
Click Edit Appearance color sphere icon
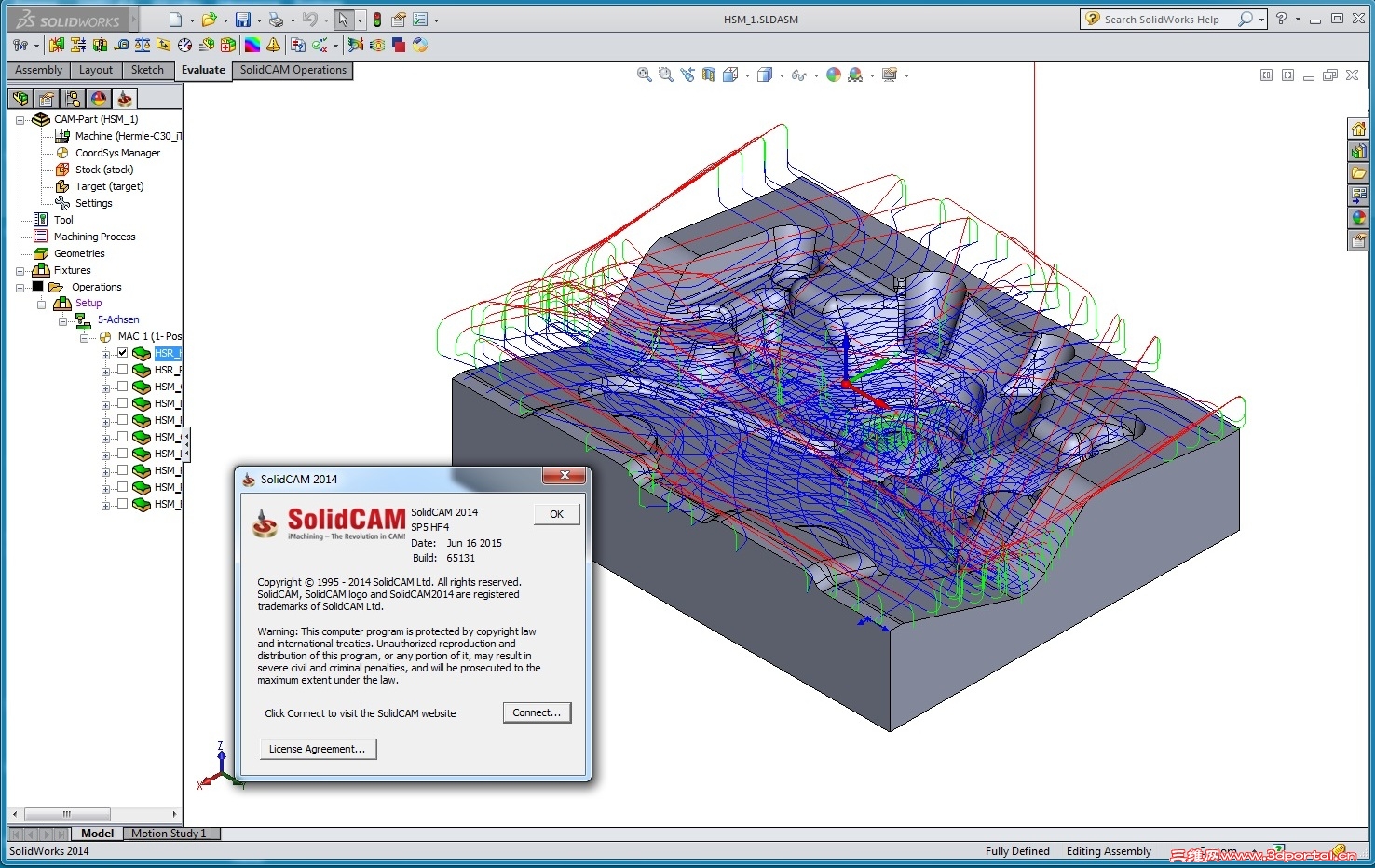tap(834, 75)
